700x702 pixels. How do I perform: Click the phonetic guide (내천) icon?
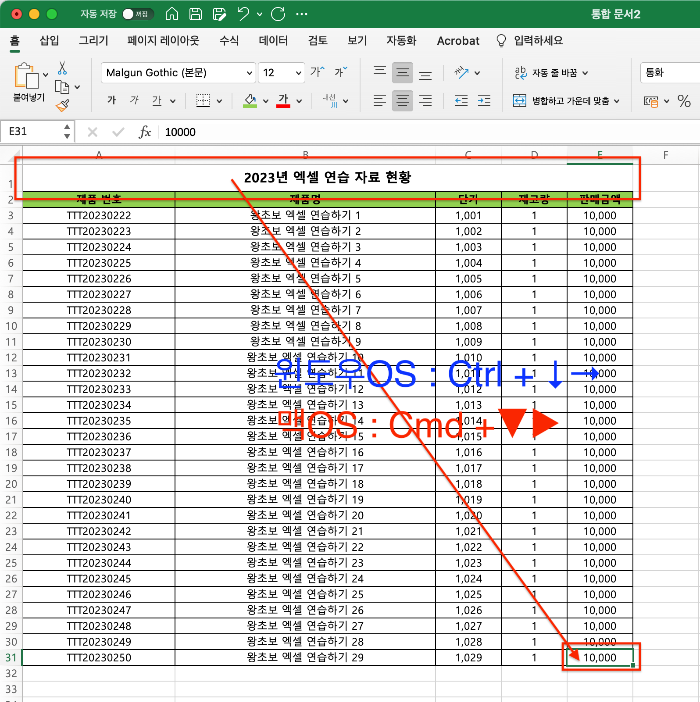(330, 101)
